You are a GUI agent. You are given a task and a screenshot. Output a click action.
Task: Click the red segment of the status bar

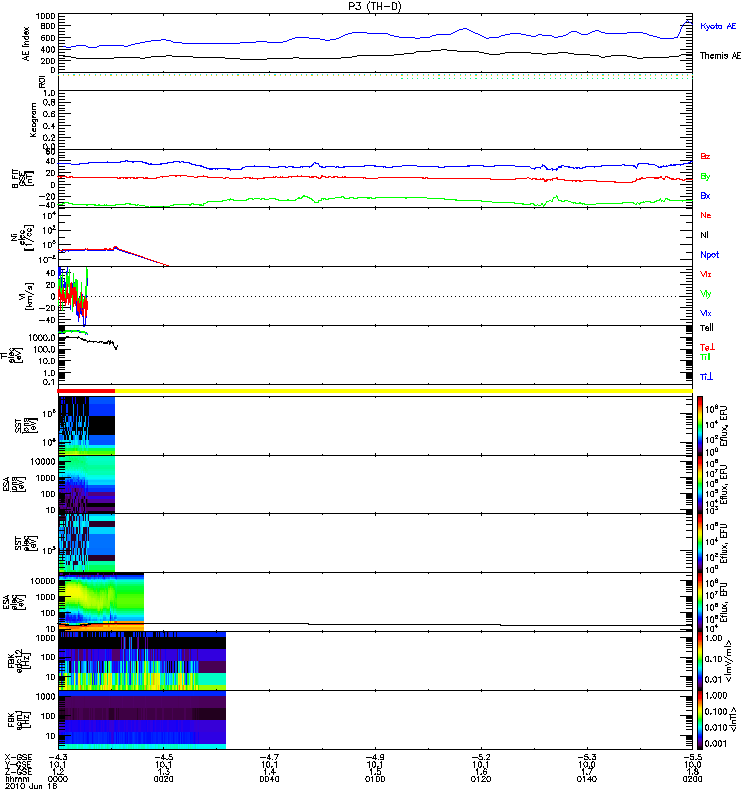86,391
